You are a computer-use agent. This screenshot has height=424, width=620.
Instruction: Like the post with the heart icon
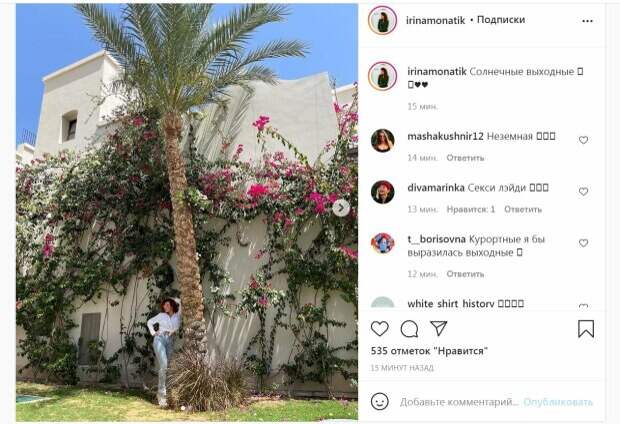tap(380, 329)
